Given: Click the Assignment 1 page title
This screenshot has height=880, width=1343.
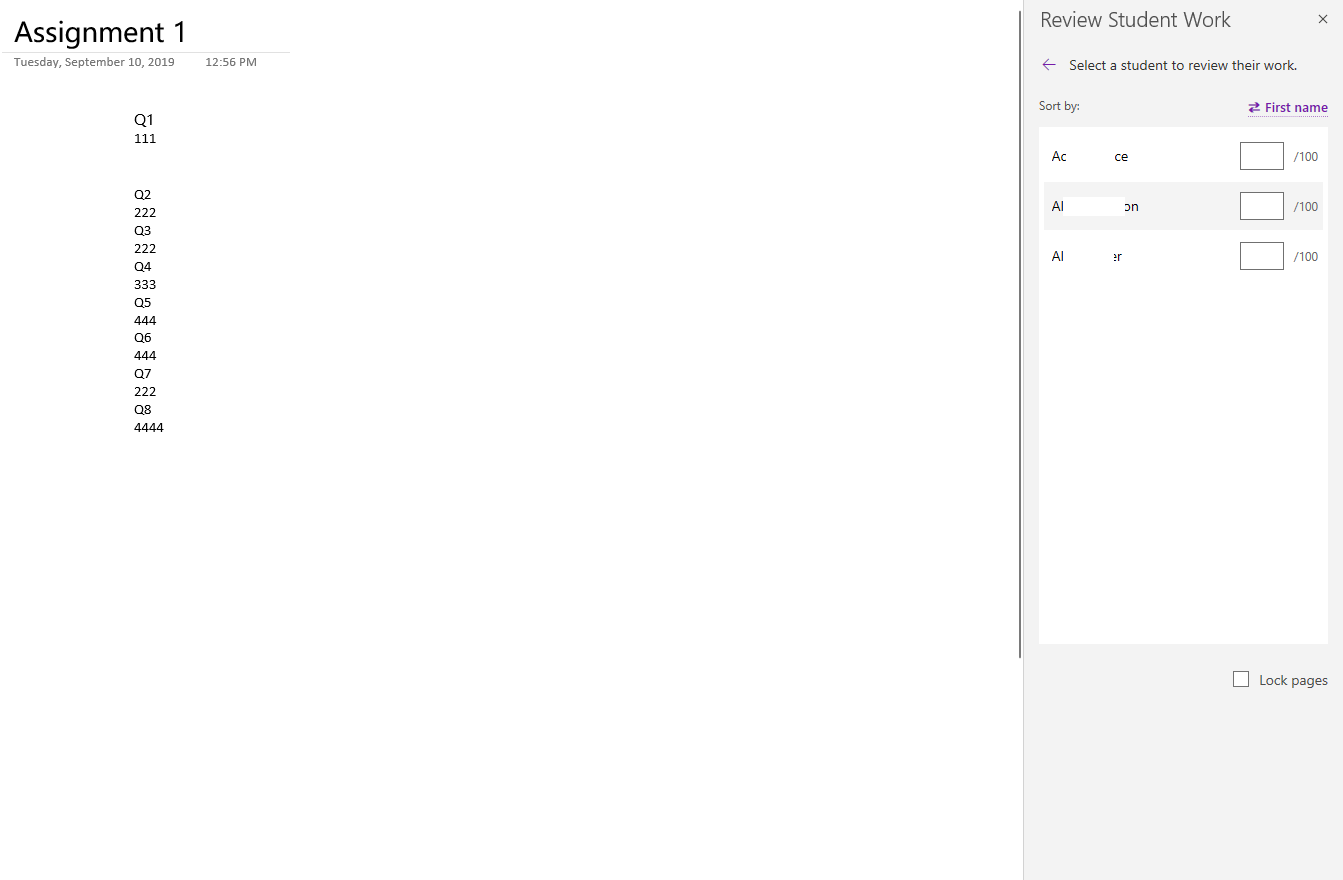Looking at the screenshot, I should pyautogui.click(x=100, y=32).
